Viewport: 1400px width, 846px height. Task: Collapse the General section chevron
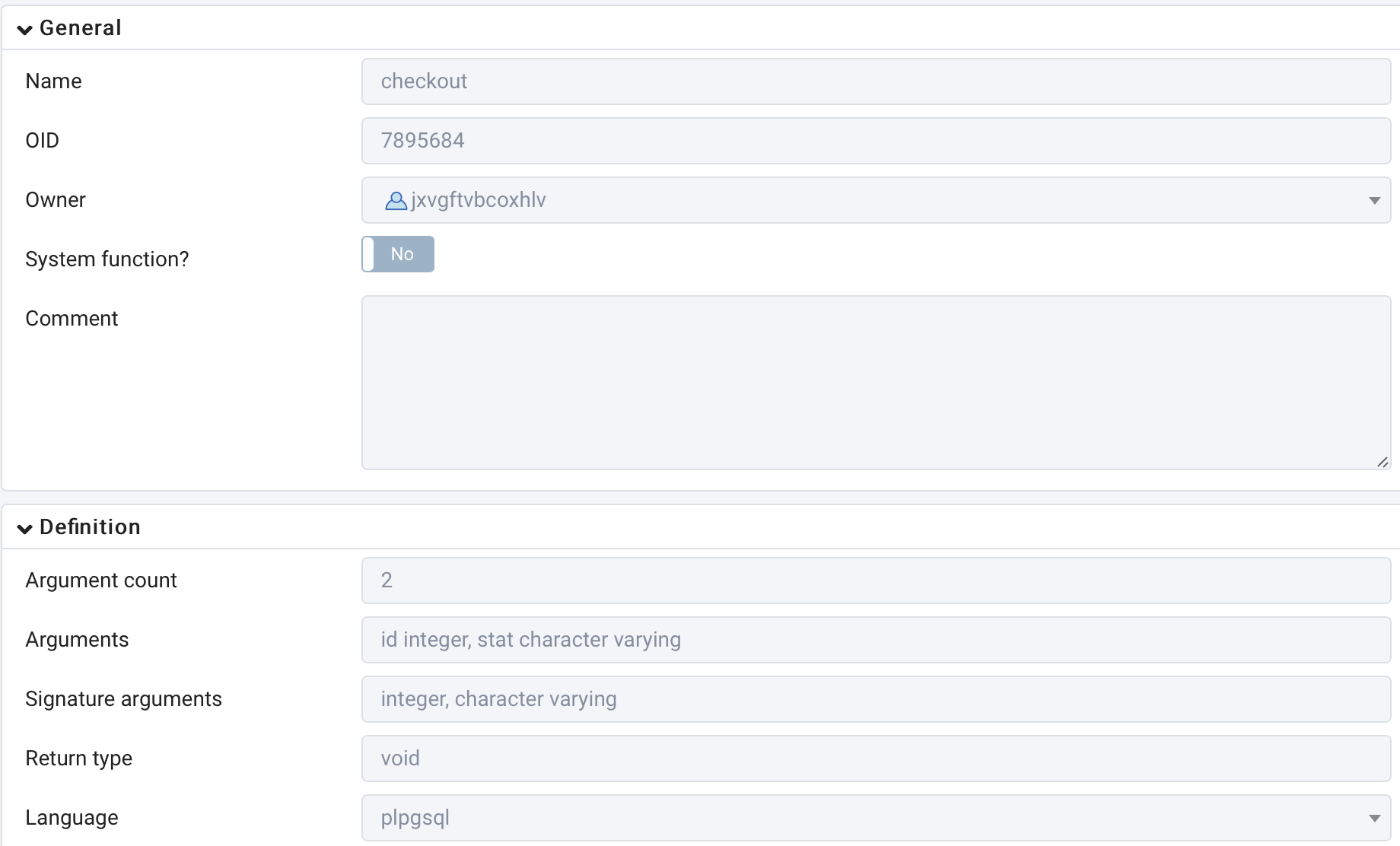tap(24, 30)
